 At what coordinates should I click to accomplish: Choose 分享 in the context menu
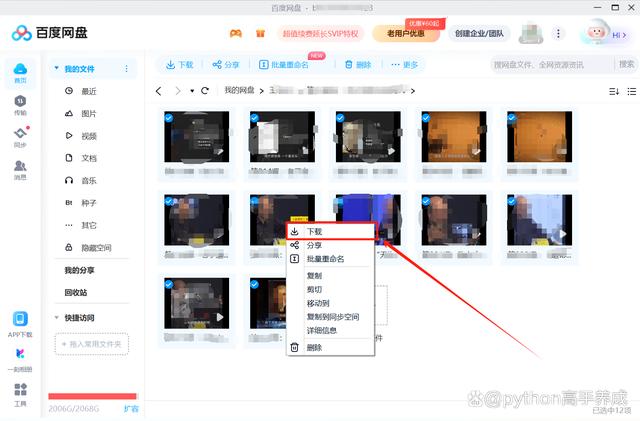(331, 245)
